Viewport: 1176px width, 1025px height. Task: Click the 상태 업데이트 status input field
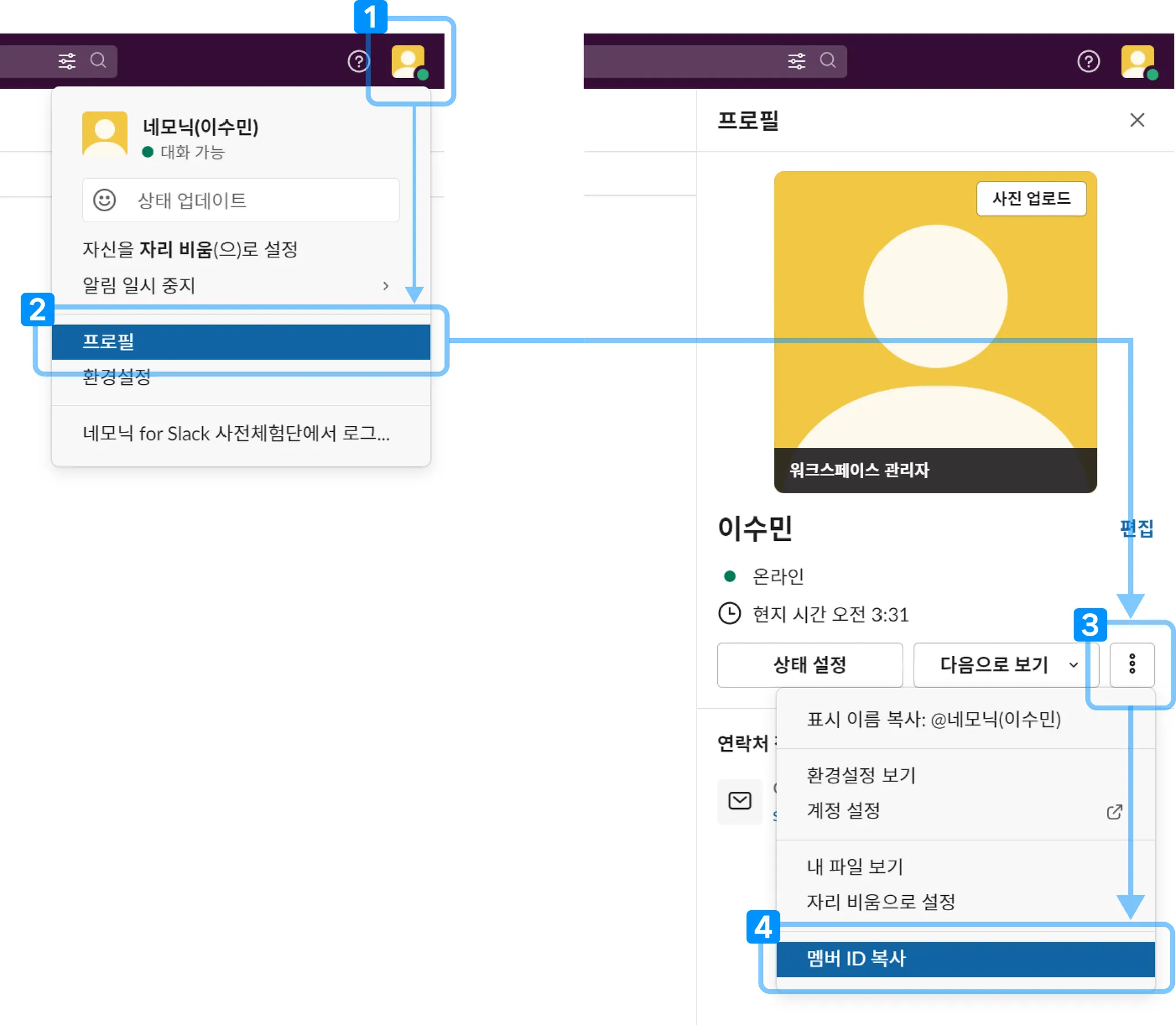(x=241, y=200)
